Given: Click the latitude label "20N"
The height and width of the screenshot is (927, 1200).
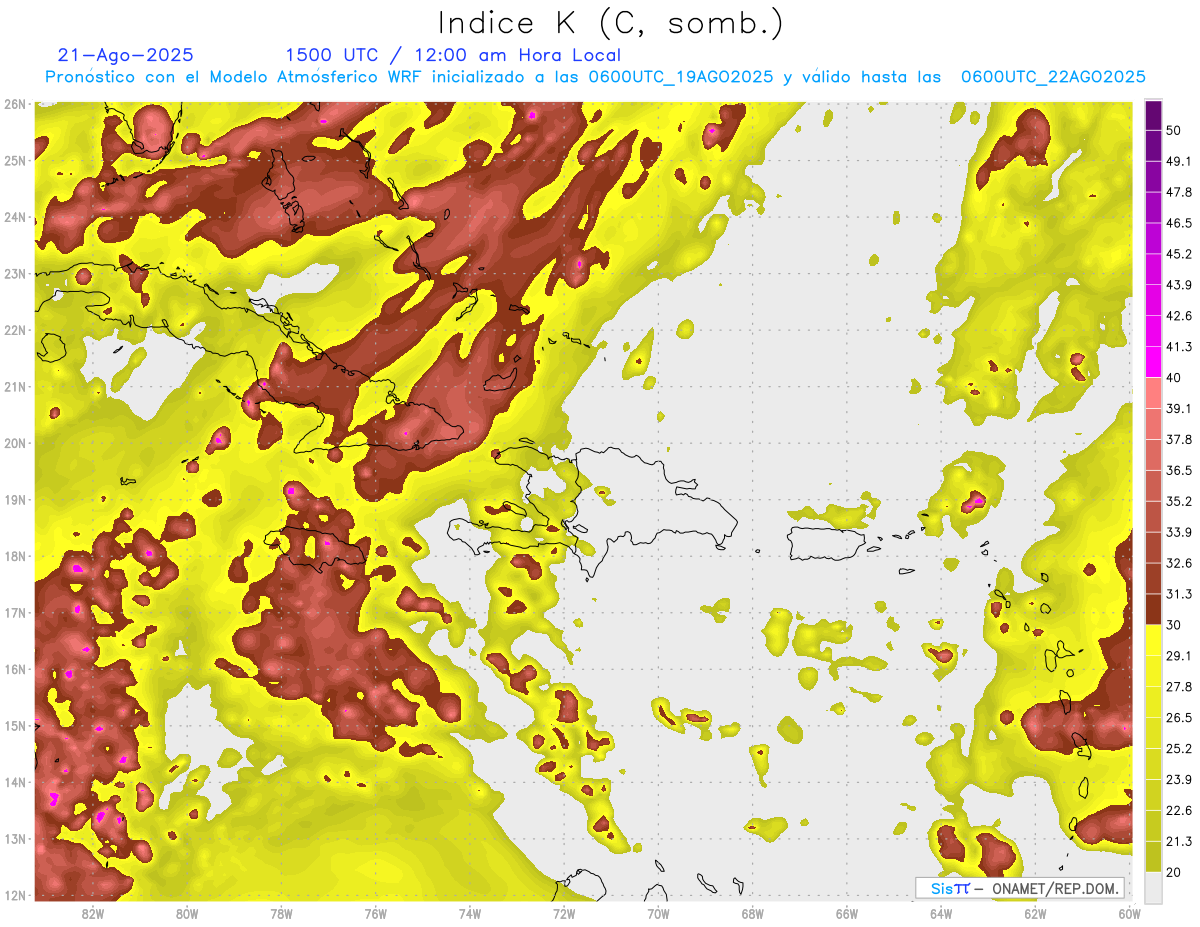Looking at the screenshot, I should click(x=14, y=443).
